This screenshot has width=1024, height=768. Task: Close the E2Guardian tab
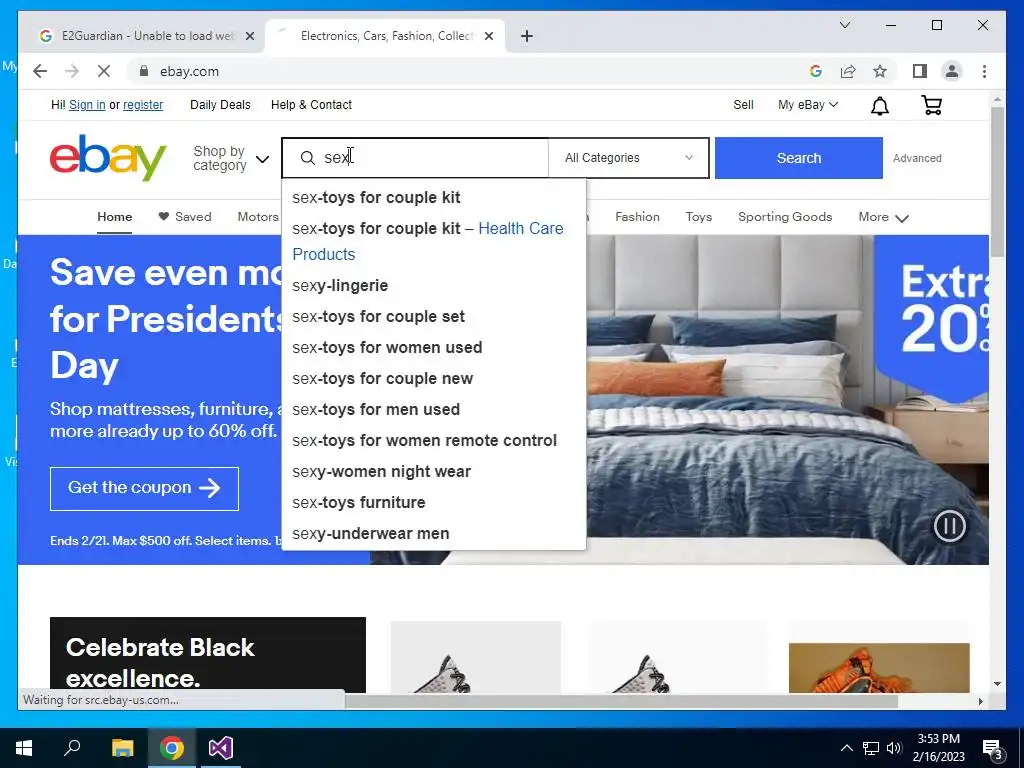click(x=249, y=36)
